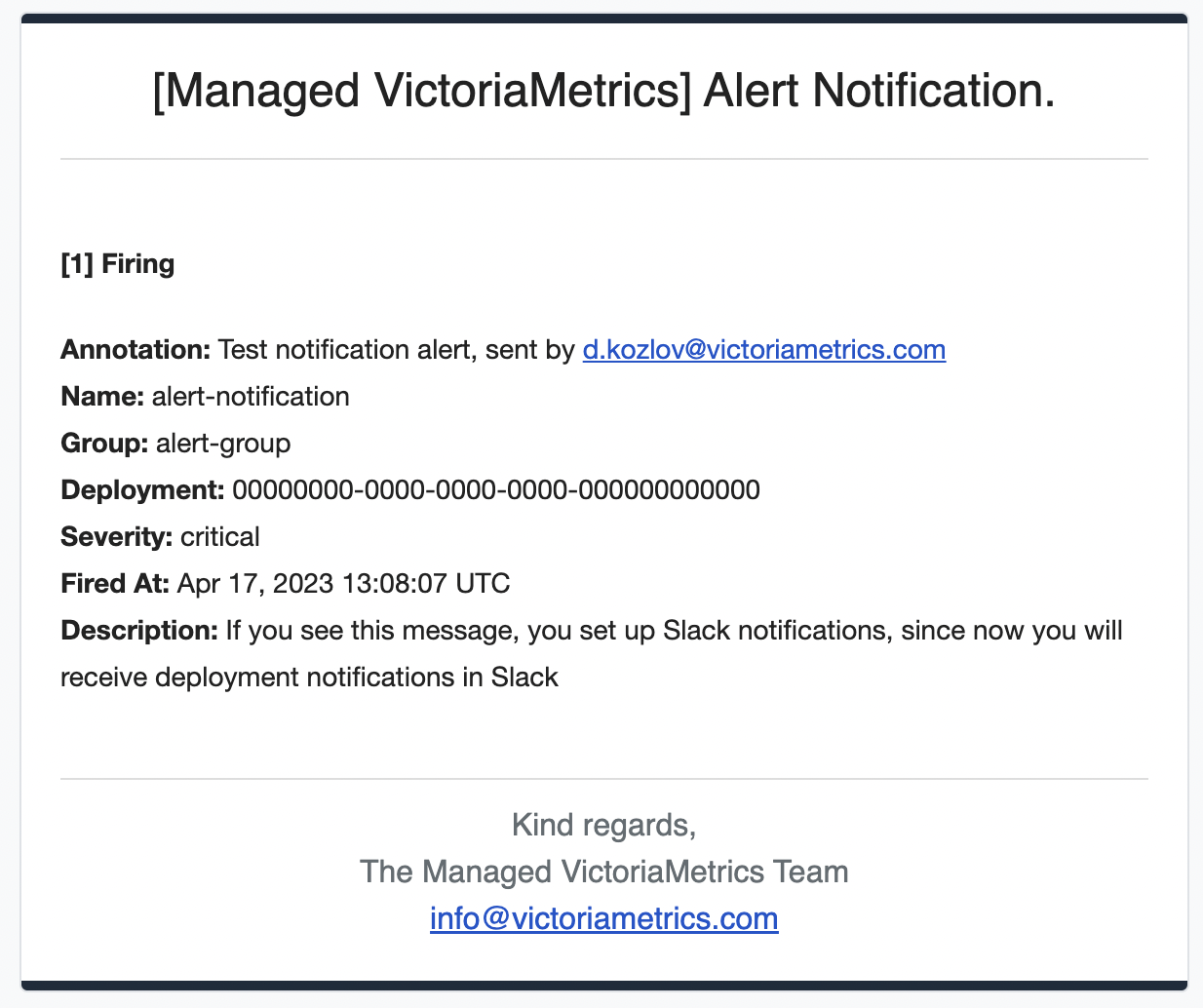Click the Slack notifications description text
Viewport: 1203px width, 1008px height.
[x=592, y=653]
